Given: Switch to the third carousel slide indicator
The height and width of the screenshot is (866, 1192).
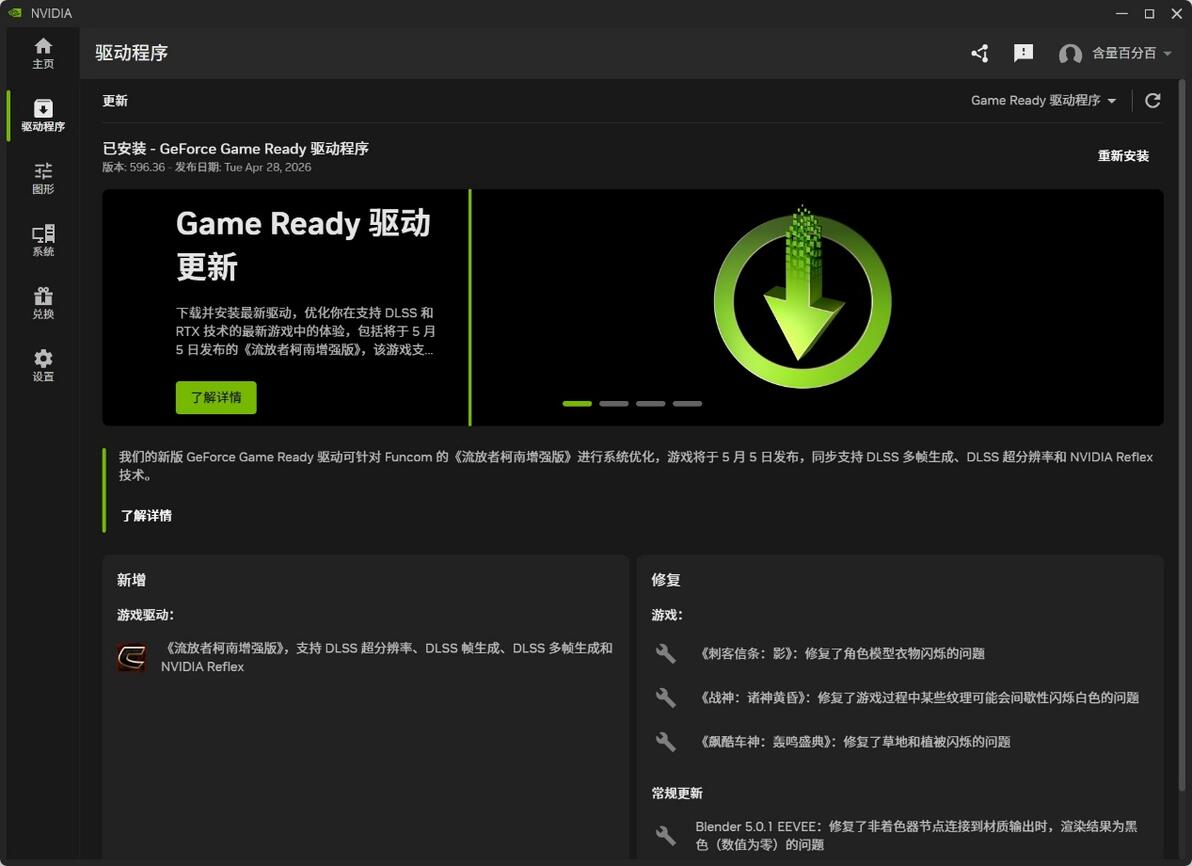Looking at the screenshot, I should click(x=651, y=404).
